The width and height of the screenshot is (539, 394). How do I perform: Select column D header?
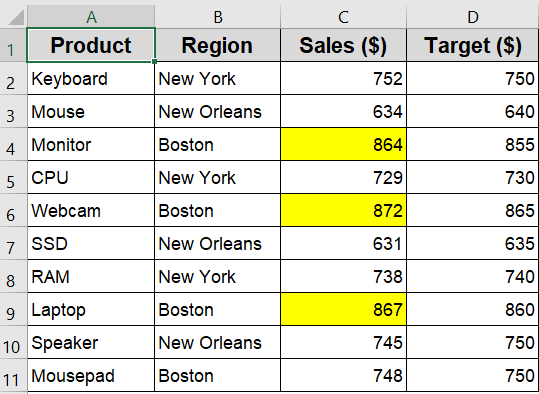click(473, 17)
